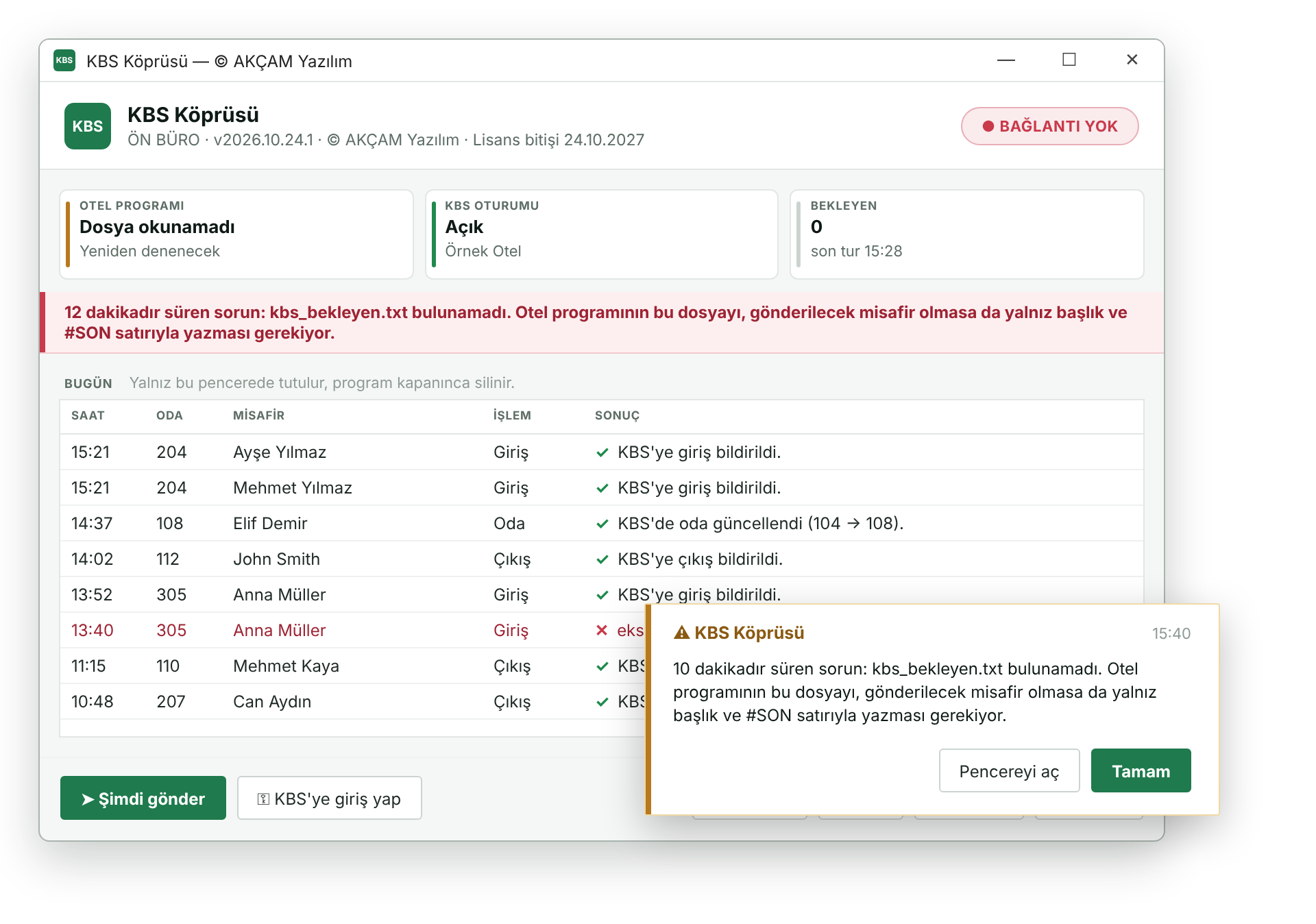Image resolution: width=1316 pixels, height=924 pixels.
Task: Close the KBS Köprüsü window
Action: [x=1132, y=60]
